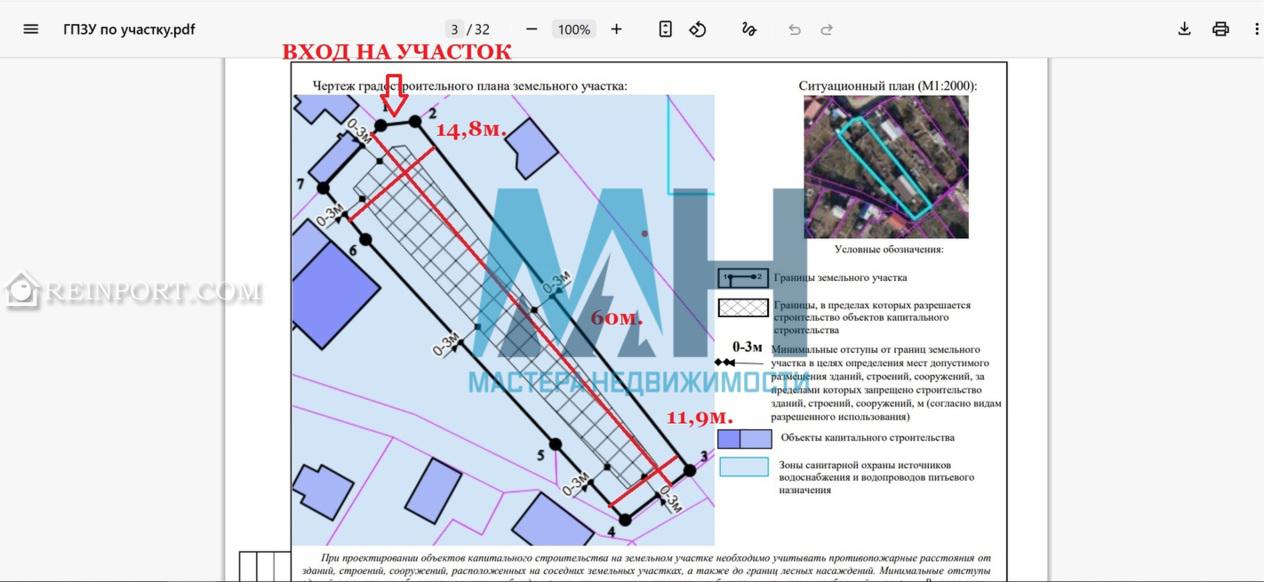Image resolution: width=1280 pixels, height=582 pixels.
Task: Click the ГПЗУ по участку.pdf title
Action: click(129, 29)
